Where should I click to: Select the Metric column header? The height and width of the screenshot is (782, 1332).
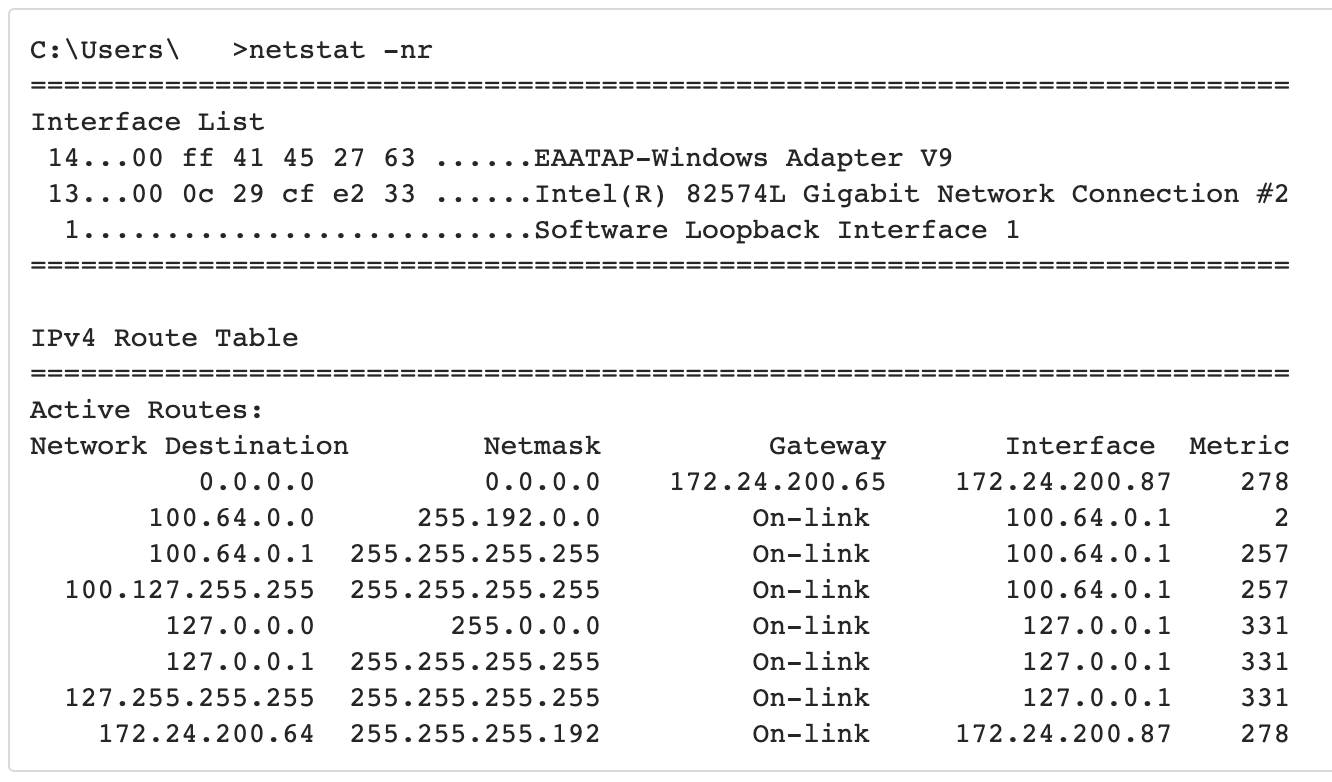(1239, 446)
